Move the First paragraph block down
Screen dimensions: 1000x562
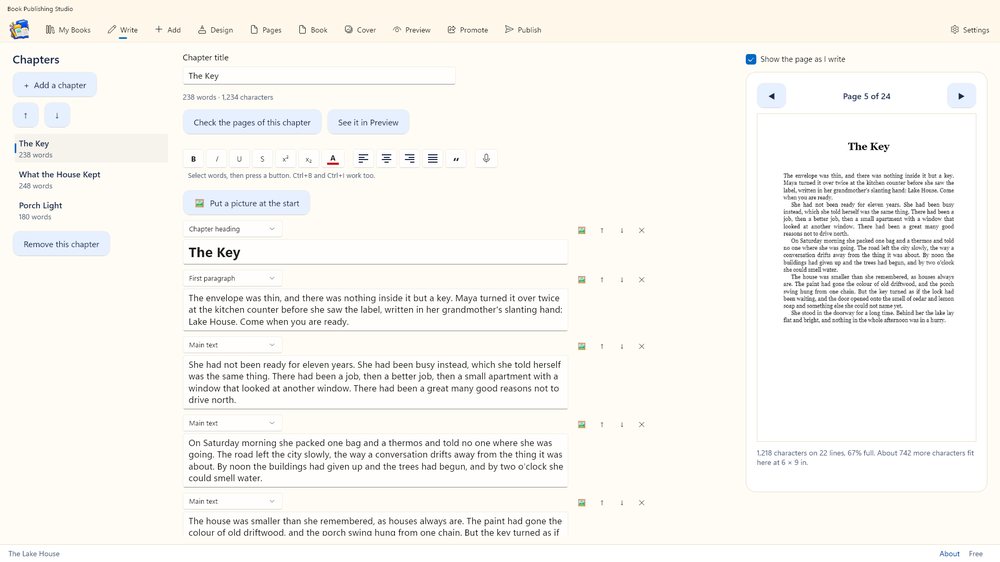click(622, 279)
